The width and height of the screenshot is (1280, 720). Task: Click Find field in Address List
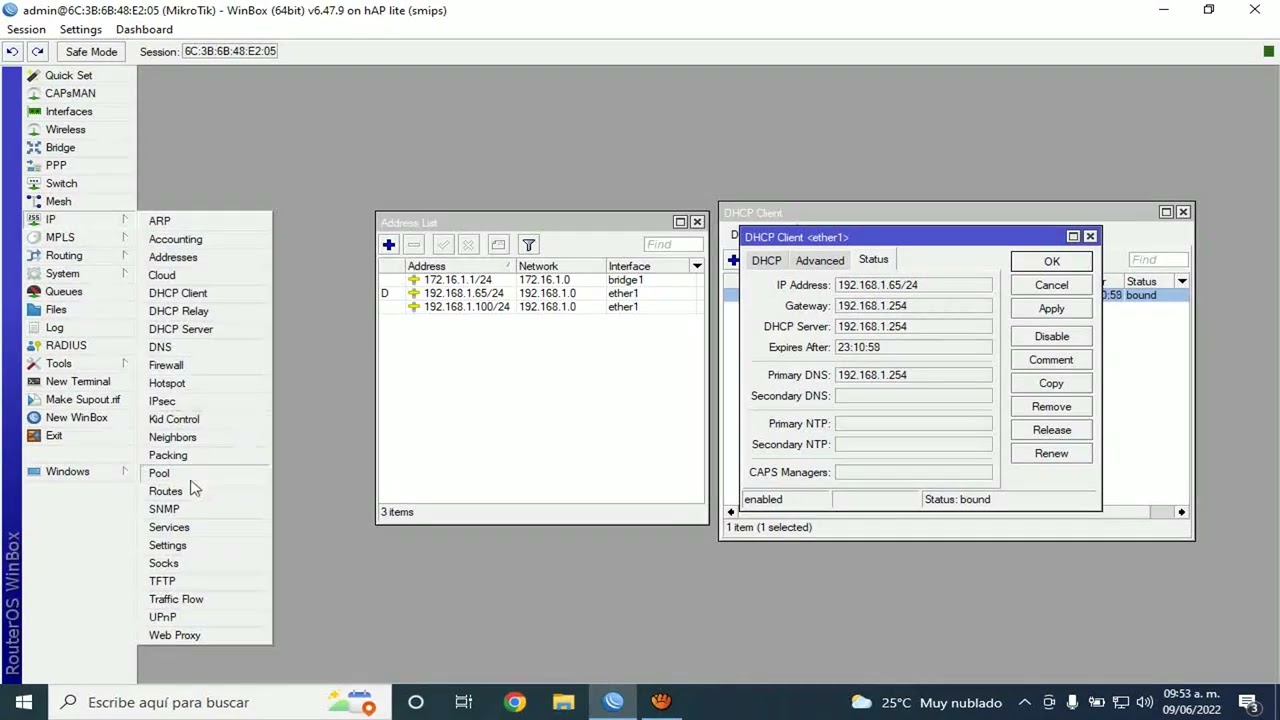point(673,244)
